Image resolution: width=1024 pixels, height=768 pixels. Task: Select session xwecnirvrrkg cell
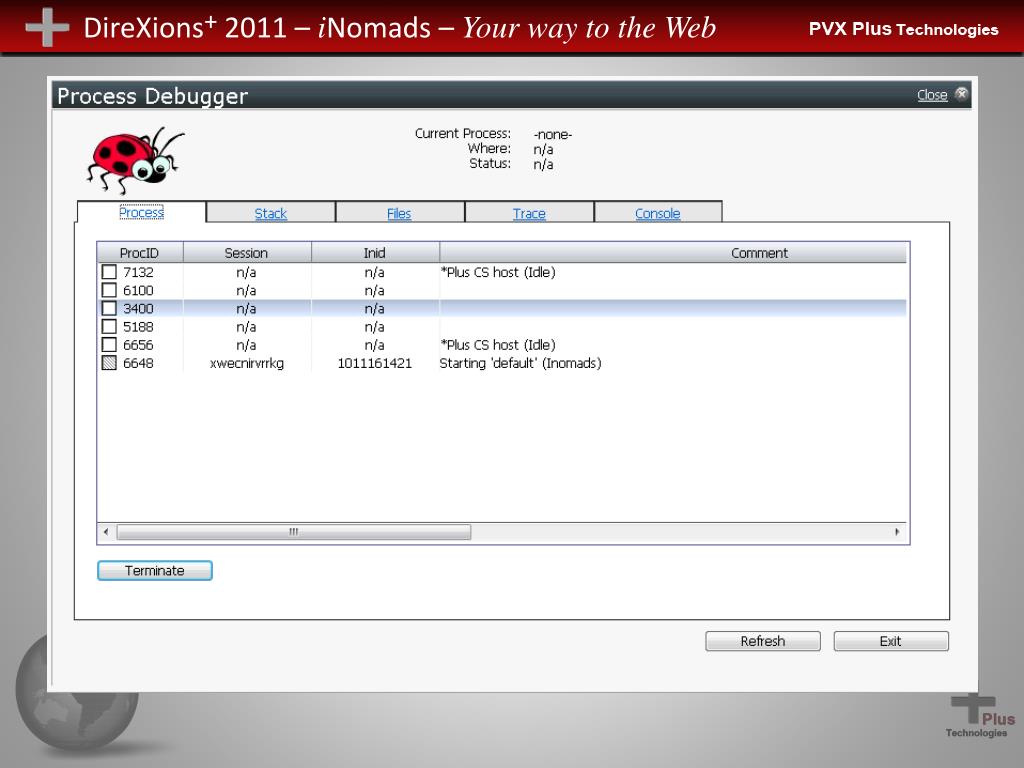[x=247, y=363]
